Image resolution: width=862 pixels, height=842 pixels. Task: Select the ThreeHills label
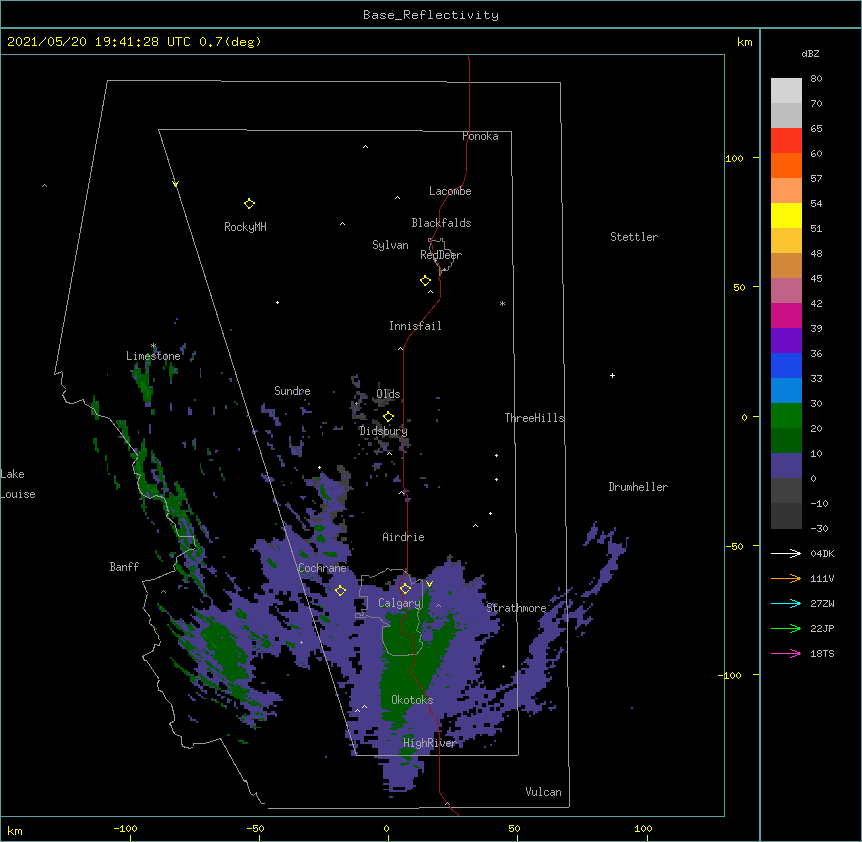click(x=534, y=418)
